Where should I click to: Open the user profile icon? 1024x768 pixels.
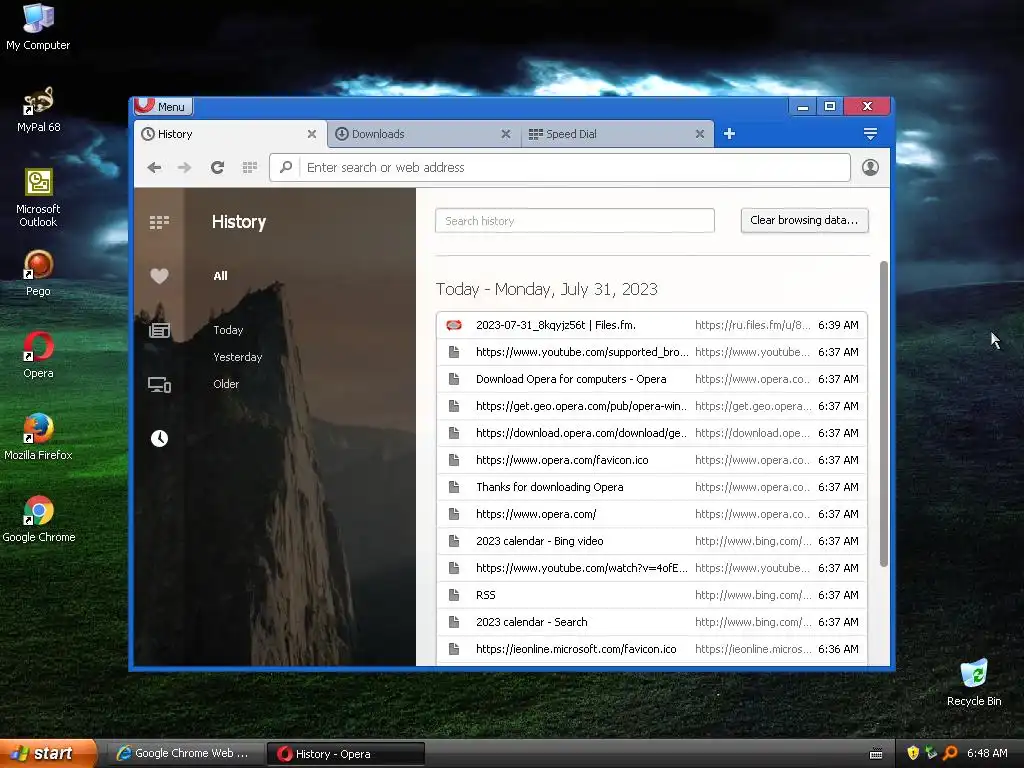870,168
